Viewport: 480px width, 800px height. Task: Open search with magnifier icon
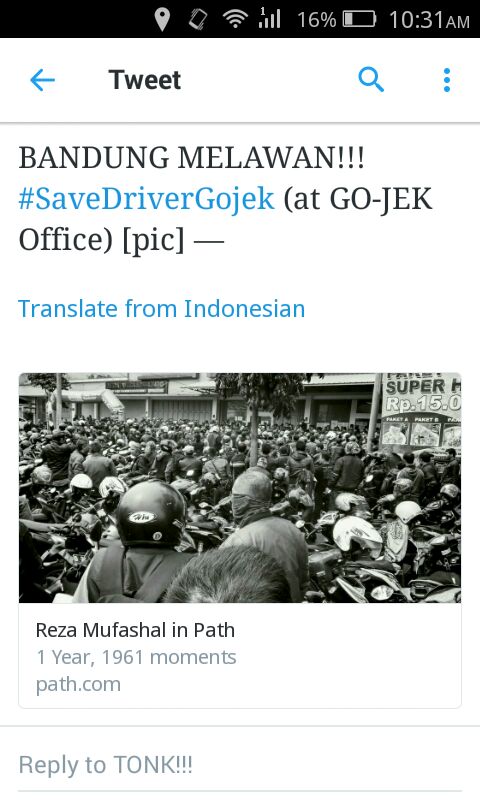click(371, 79)
